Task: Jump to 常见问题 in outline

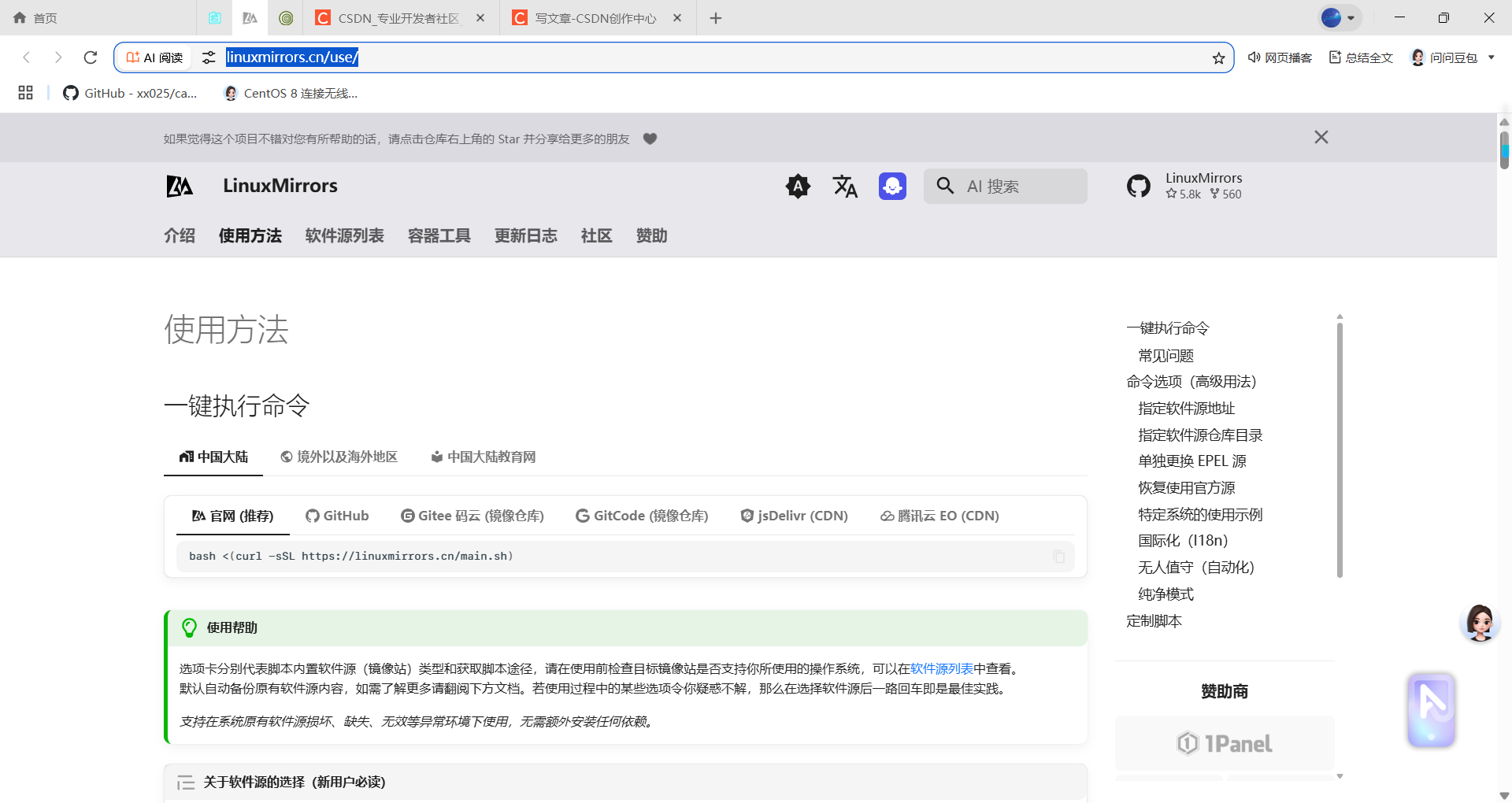Action: [1165, 355]
